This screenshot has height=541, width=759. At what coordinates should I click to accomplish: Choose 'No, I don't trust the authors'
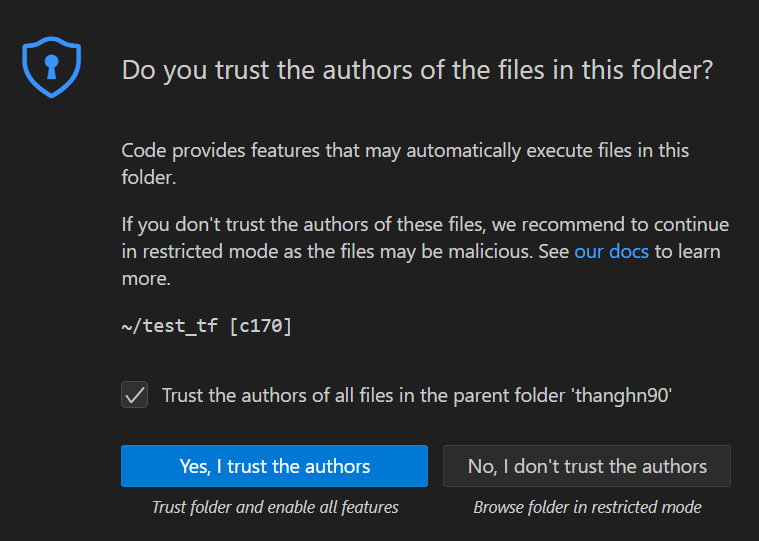pos(587,466)
